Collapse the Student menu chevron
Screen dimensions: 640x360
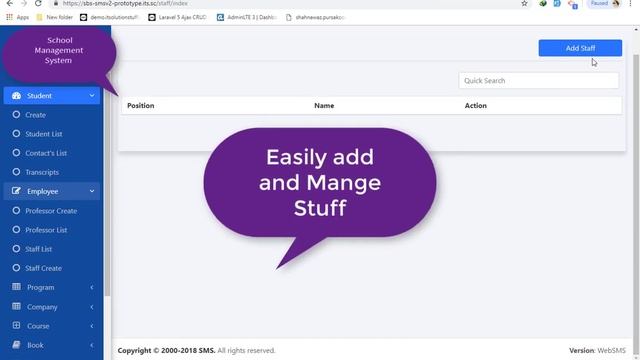click(92, 96)
